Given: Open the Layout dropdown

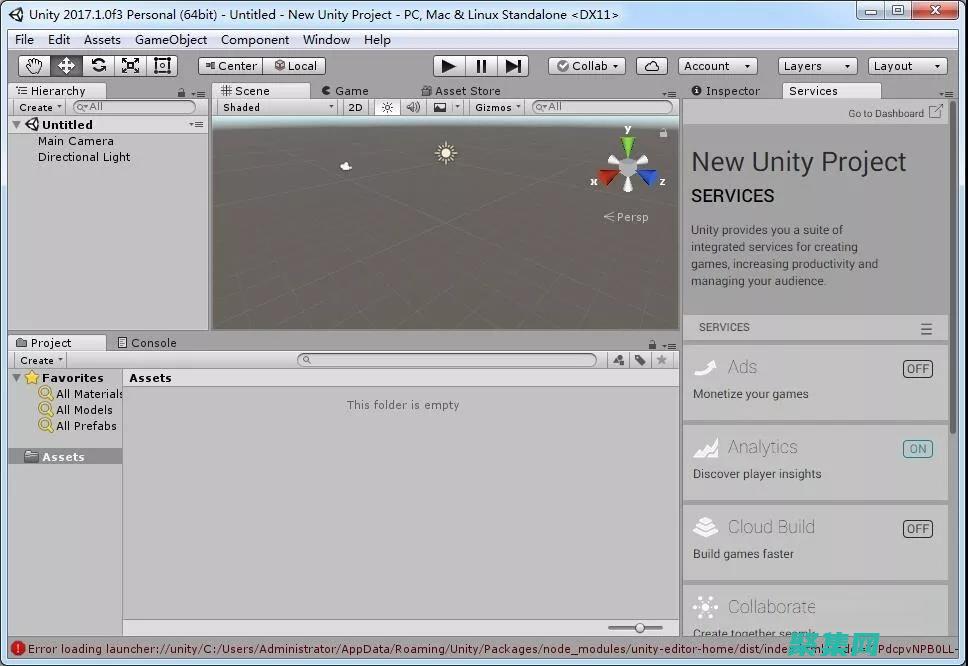Looking at the screenshot, I should pyautogui.click(x=906, y=65).
